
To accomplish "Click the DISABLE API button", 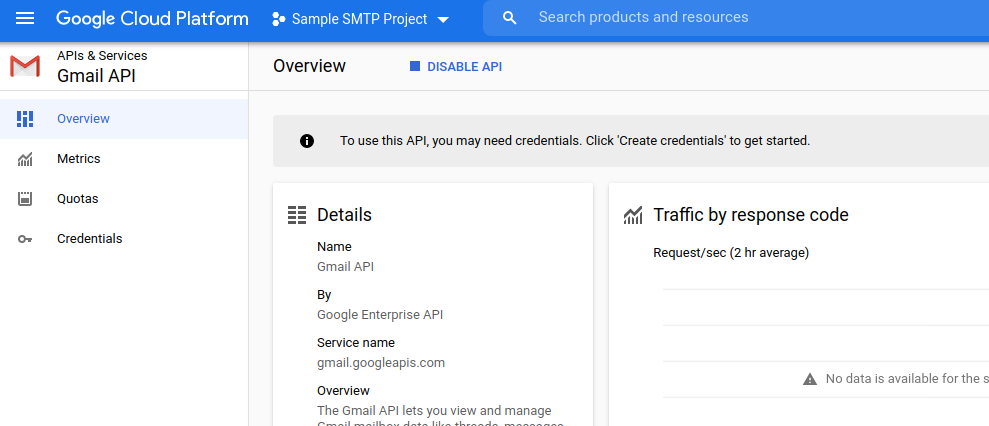I will pyautogui.click(x=456, y=66).
